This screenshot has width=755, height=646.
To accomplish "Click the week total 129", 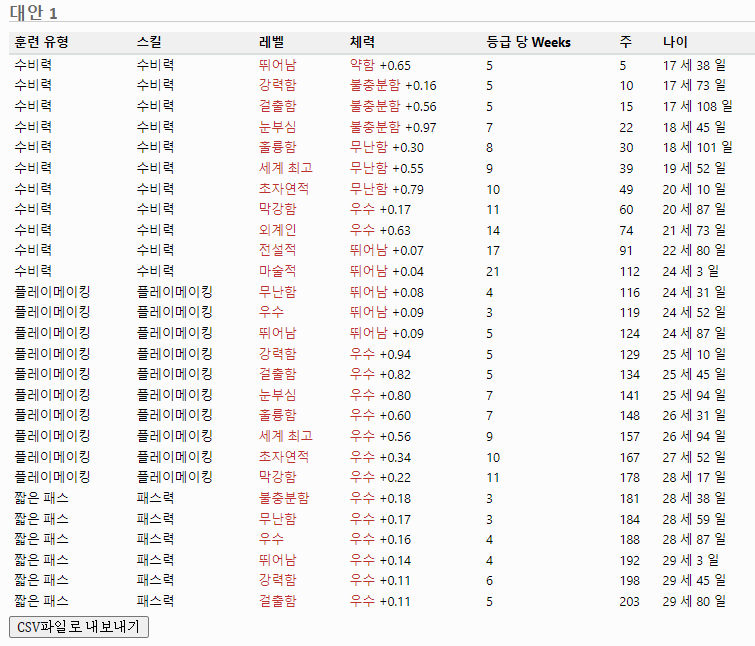I will pyautogui.click(x=629, y=354).
